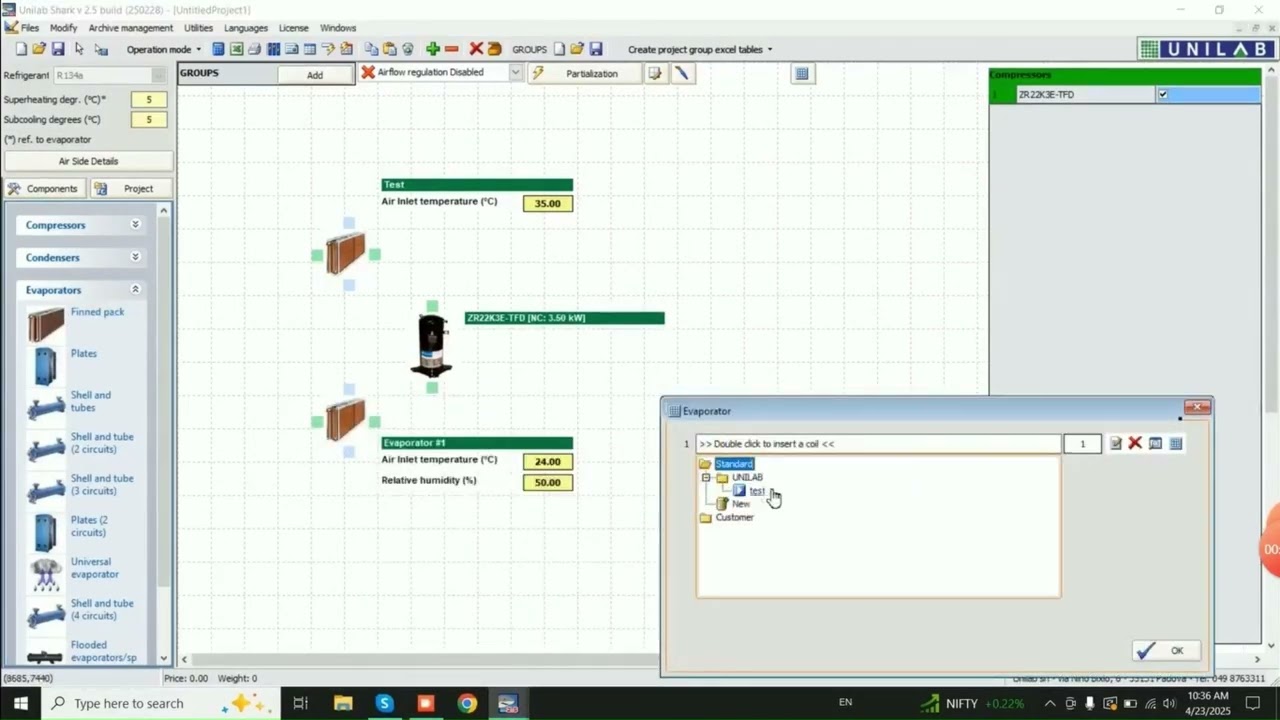Collapse the UNILAB folder tree node
This screenshot has width=1280, height=720.
[706, 477]
